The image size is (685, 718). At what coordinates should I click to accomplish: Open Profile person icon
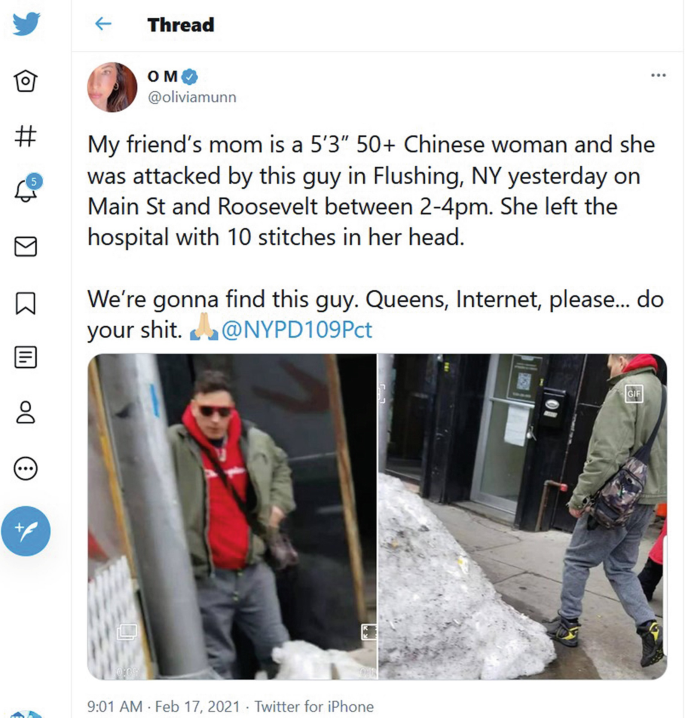26,413
